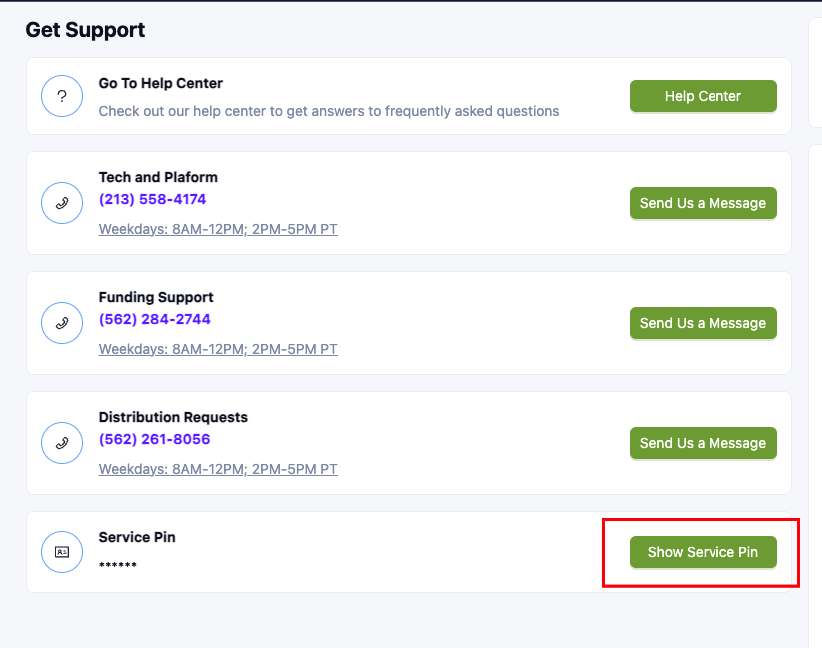Click the help center description text
Image resolution: width=822 pixels, height=648 pixels.
pos(329,111)
